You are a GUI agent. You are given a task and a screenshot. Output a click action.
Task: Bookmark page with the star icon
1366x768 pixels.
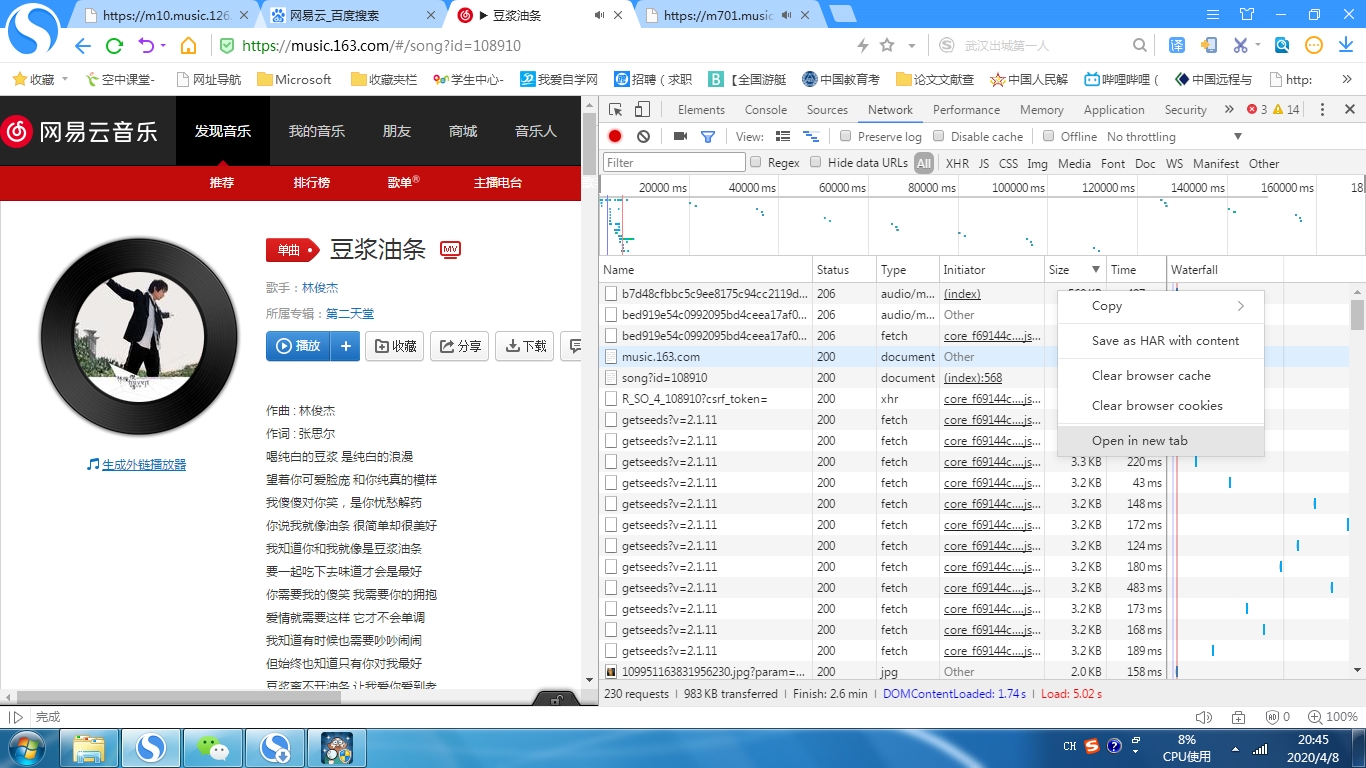[887, 46]
